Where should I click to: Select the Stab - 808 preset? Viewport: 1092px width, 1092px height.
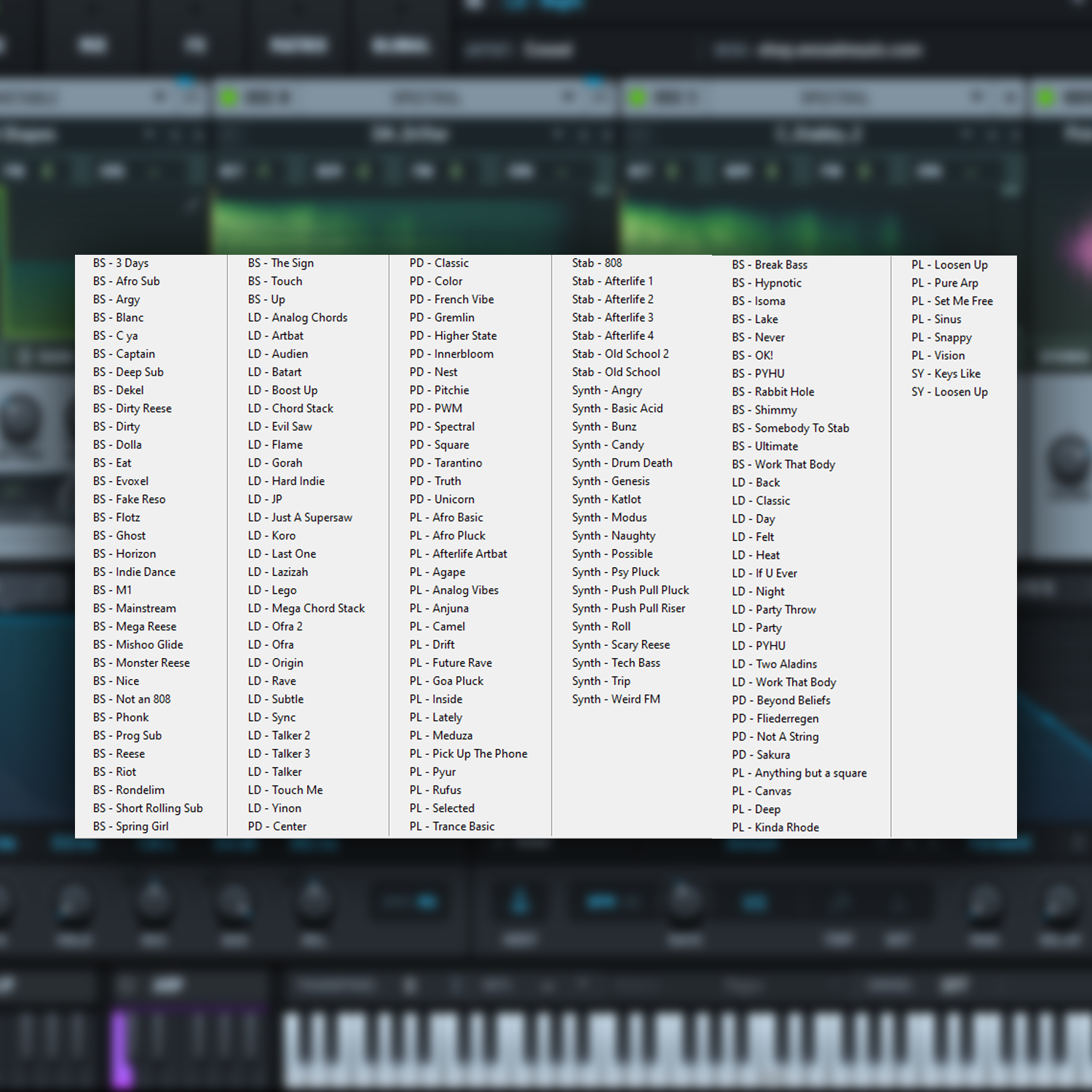click(x=597, y=263)
